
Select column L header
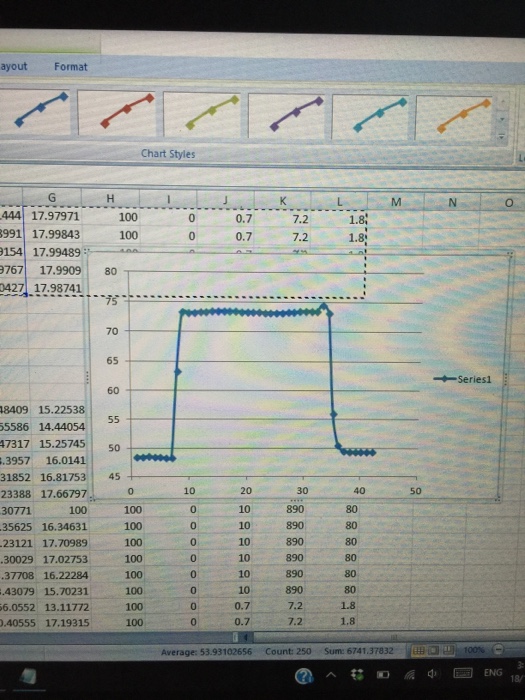click(x=339, y=202)
